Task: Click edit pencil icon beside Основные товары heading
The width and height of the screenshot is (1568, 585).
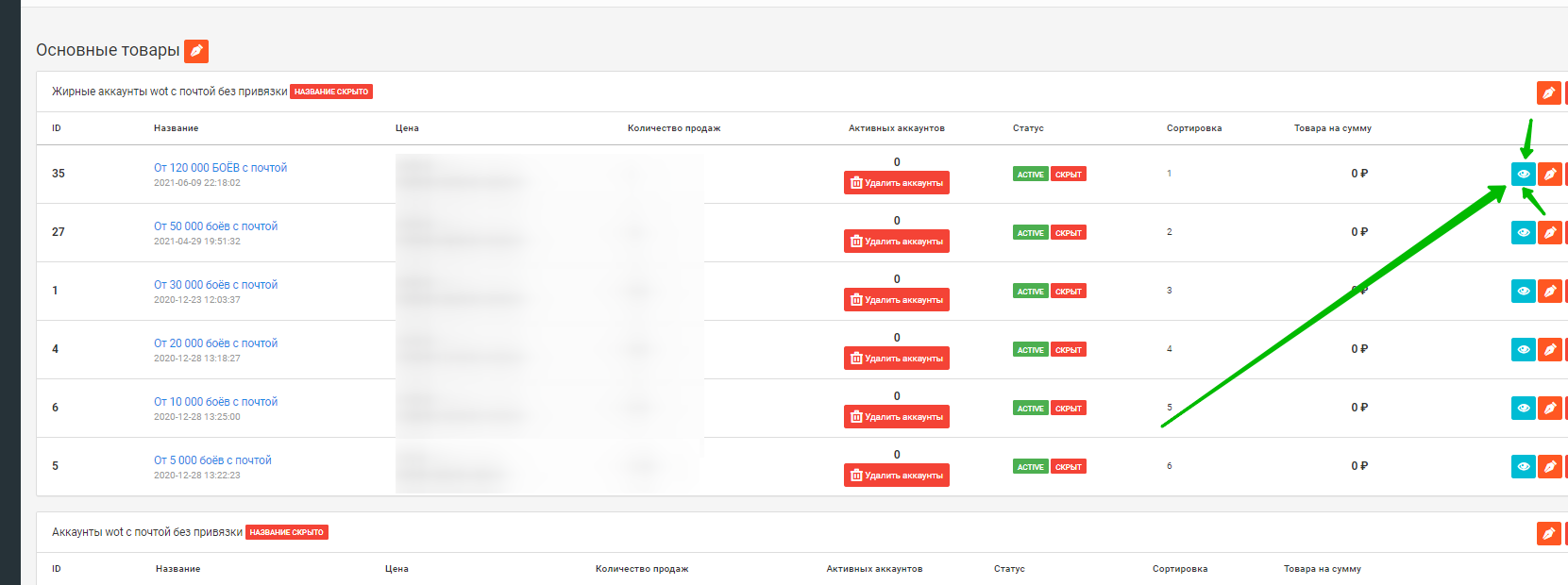Action: coord(196,51)
